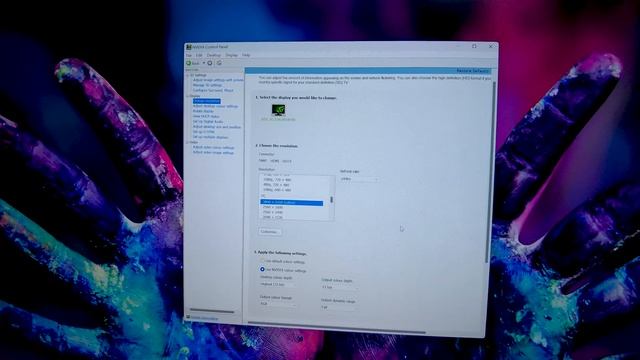Screen dimensions: 640x360
Task: Select Use NVIDIA colour settings radio
Action: click(262, 270)
